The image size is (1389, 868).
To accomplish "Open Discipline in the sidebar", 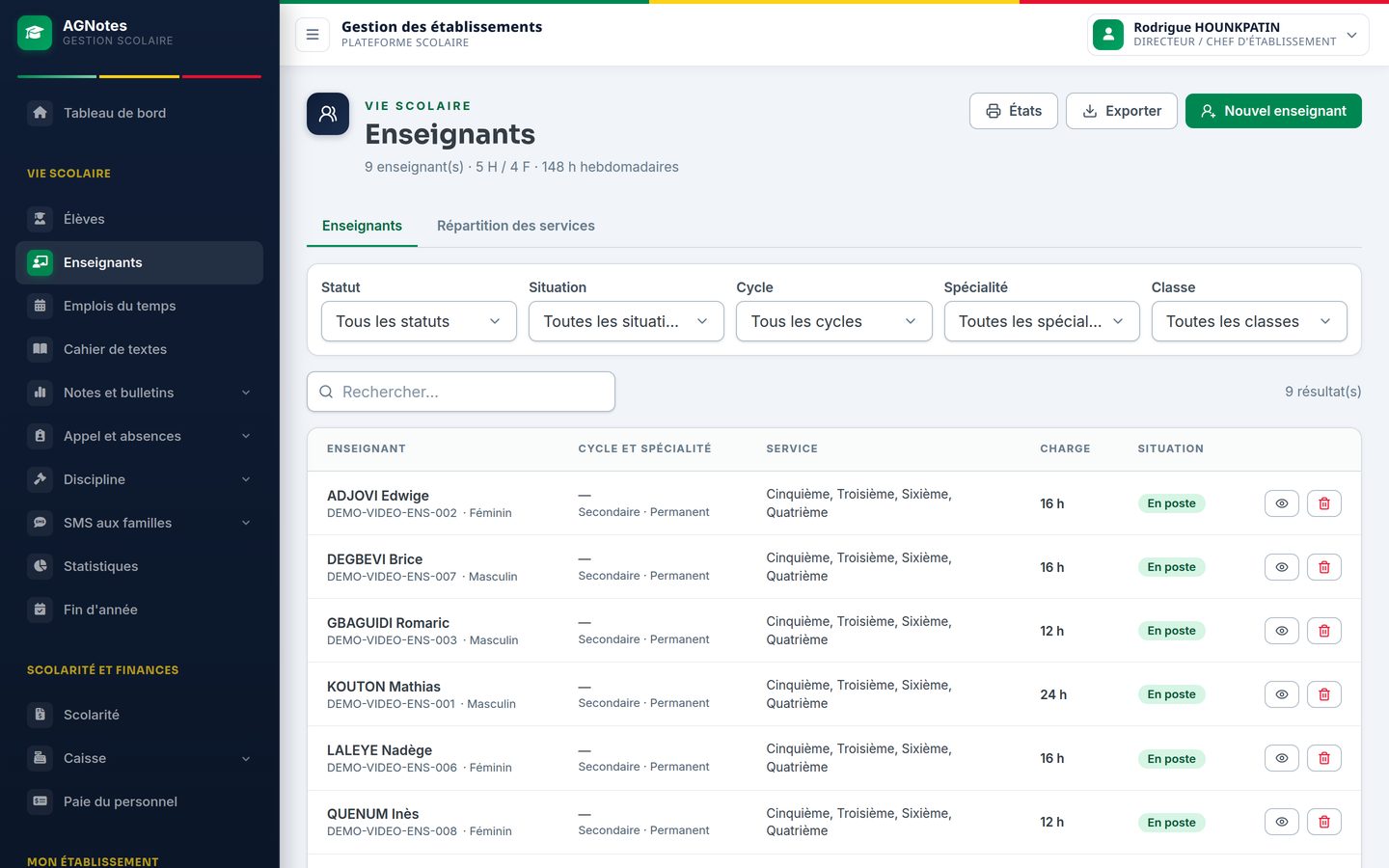I will pyautogui.click(x=139, y=479).
